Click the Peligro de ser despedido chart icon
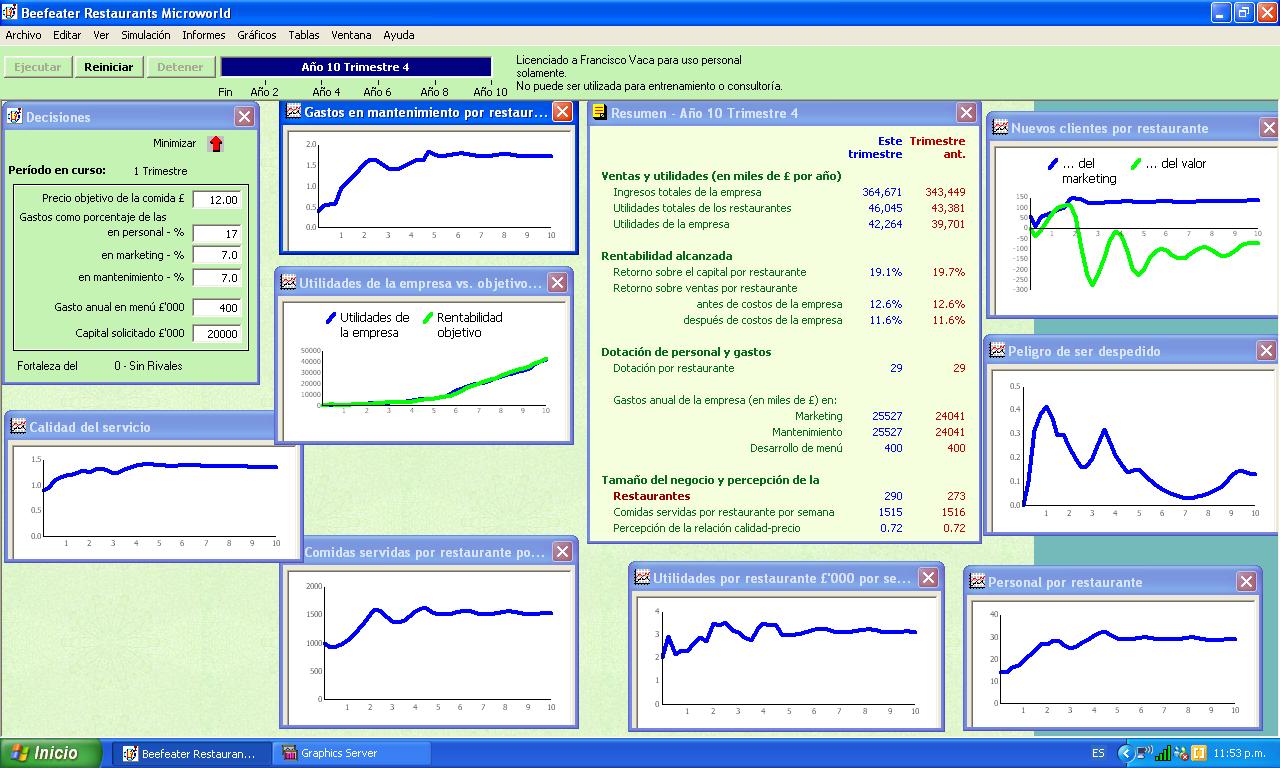 (997, 351)
